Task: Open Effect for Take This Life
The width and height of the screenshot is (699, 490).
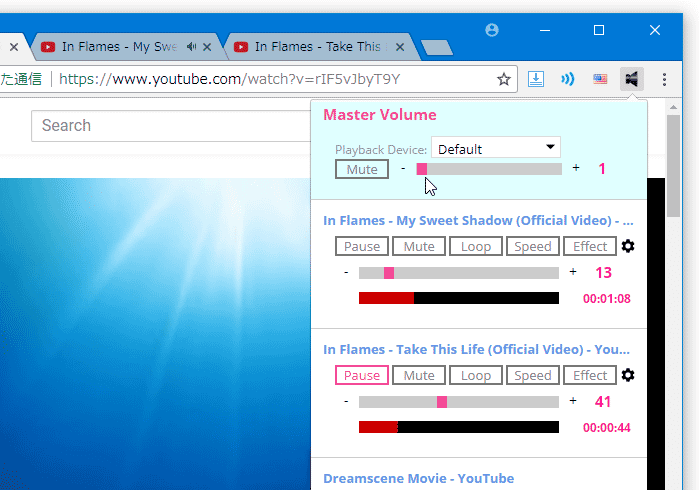Action: coord(590,375)
